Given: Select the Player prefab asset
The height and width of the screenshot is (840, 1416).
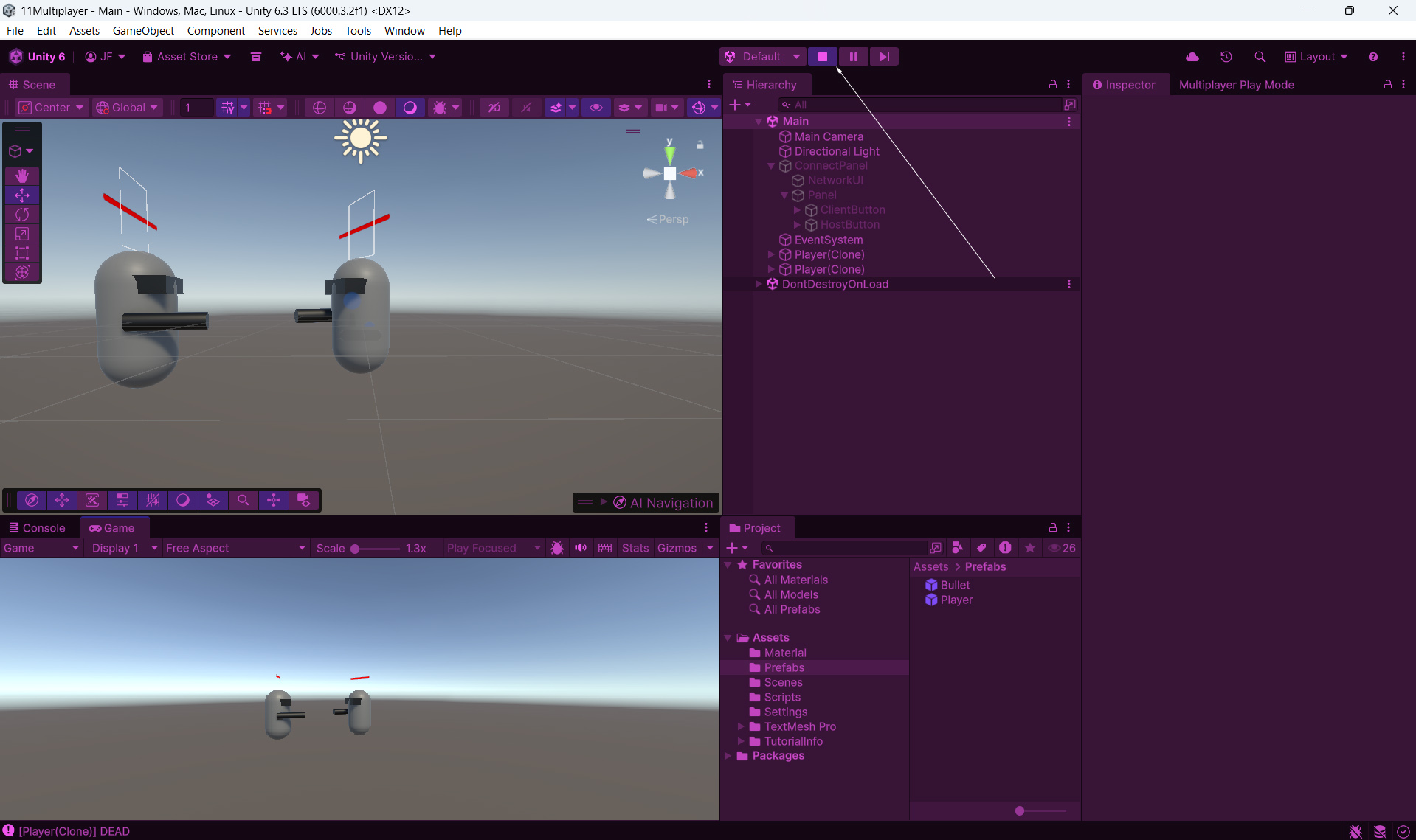Looking at the screenshot, I should (956, 600).
